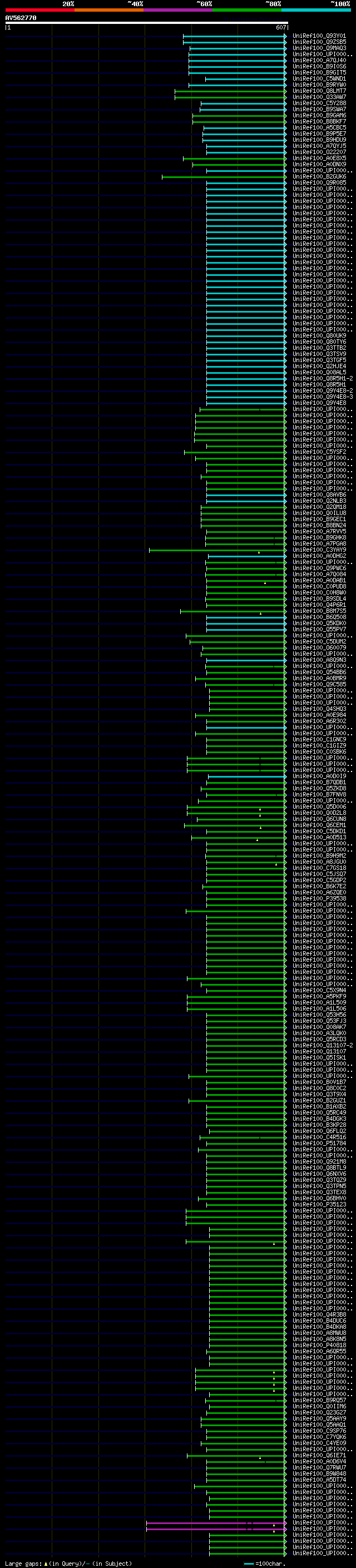Open hit UniRef100_Q93Y01
Screen dimensions: 356x1568
pyautogui.click(x=319, y=36)
